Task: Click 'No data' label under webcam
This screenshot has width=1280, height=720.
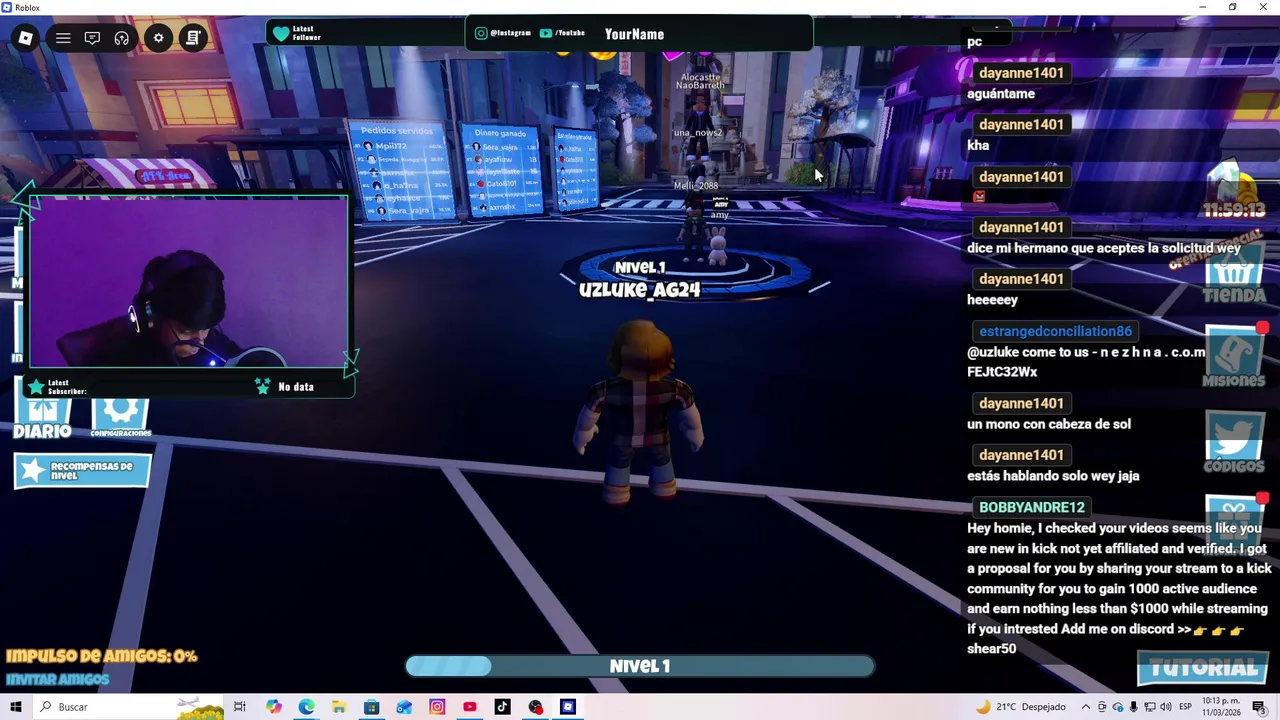Action: pyautogui.click(x=296, y=387)
